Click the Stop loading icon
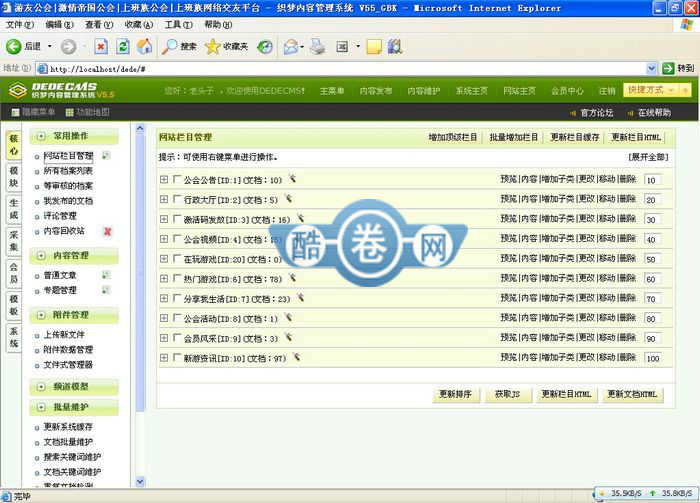This screenshot has width=700, height=503. (101, 46)
